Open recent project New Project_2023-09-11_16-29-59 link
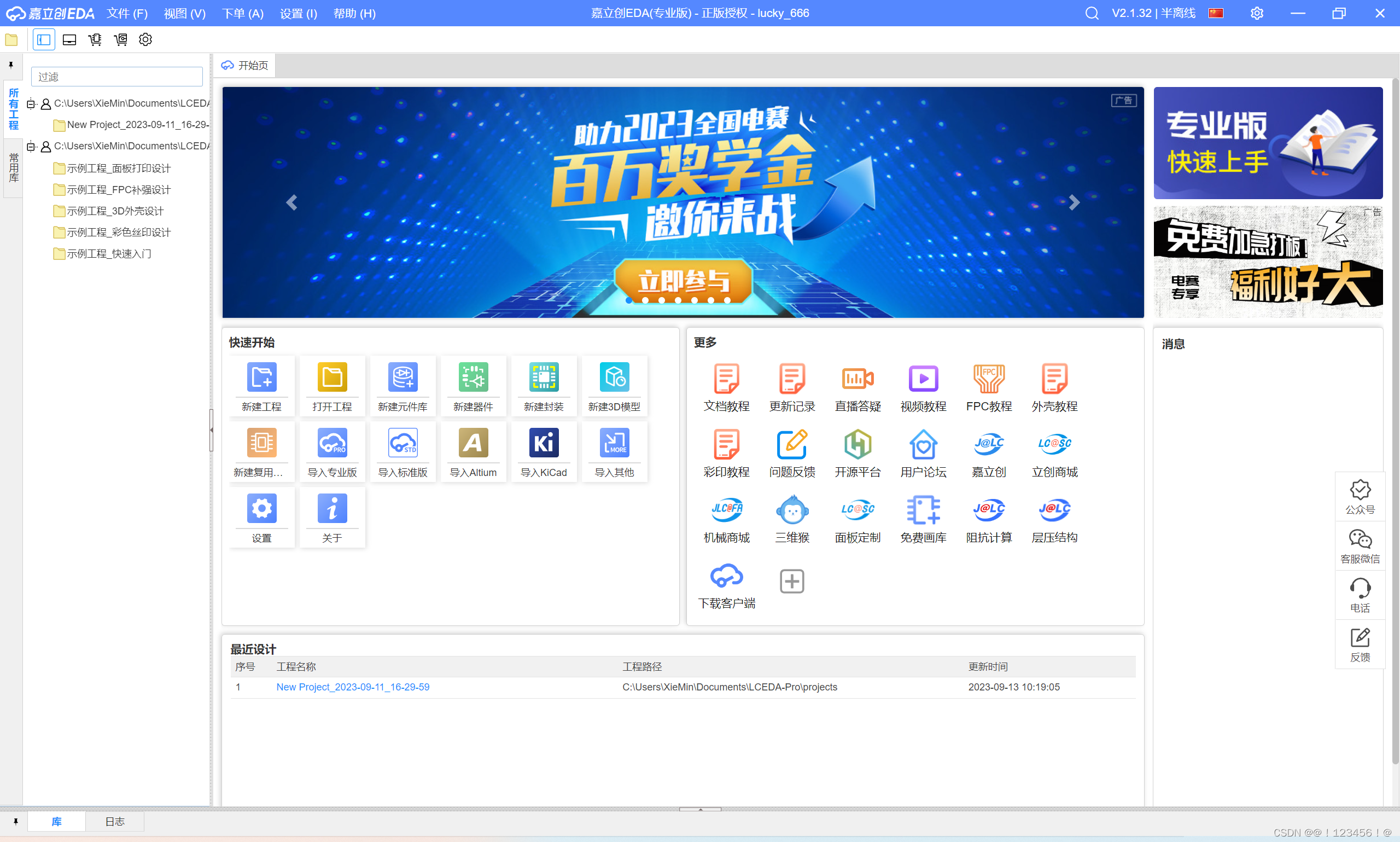Viewport: 1400px width, 842px height. 353,687
